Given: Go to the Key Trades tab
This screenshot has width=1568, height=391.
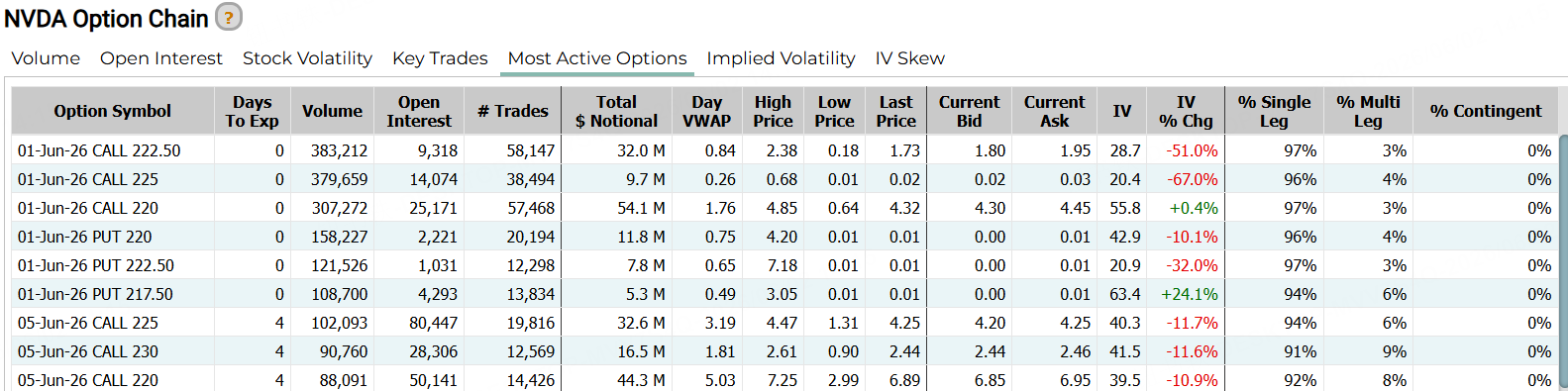Looking at the screenshot, I should coord(440,58).
